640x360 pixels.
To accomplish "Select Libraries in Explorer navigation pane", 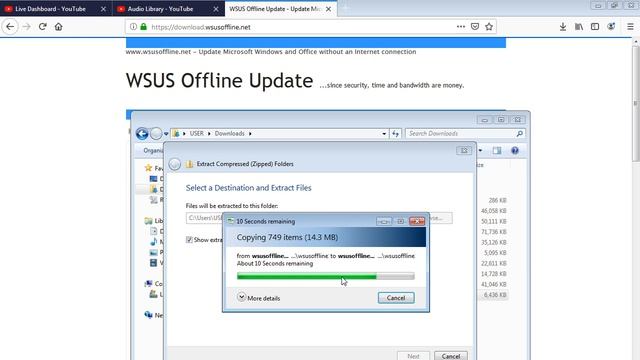I will [155, 221].
